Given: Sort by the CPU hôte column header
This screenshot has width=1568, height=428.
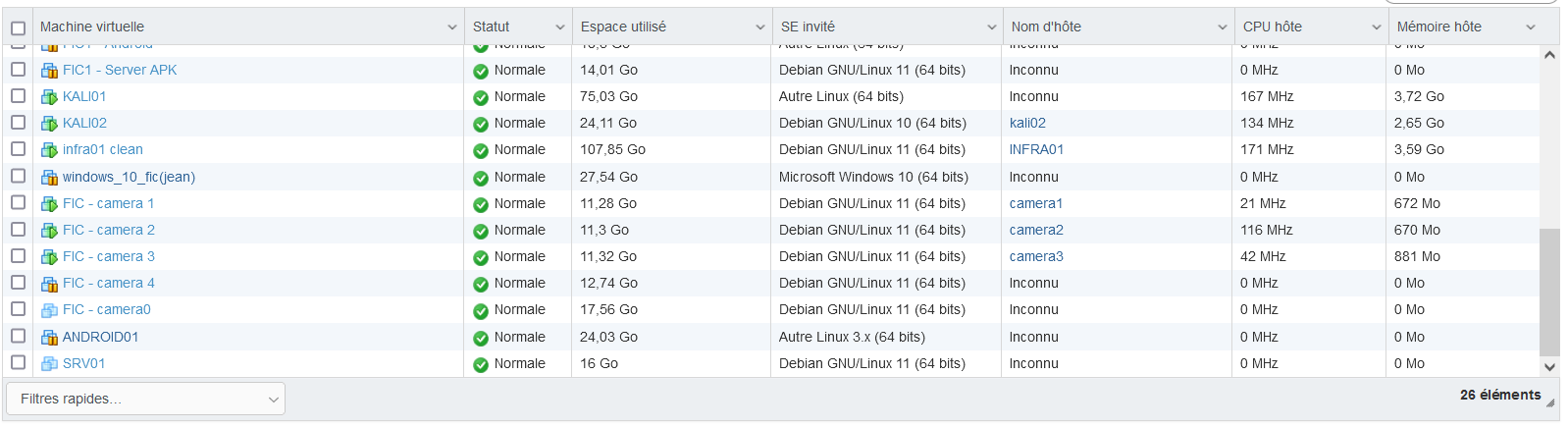Looking at the screenshot, I should pos(1273,27).
